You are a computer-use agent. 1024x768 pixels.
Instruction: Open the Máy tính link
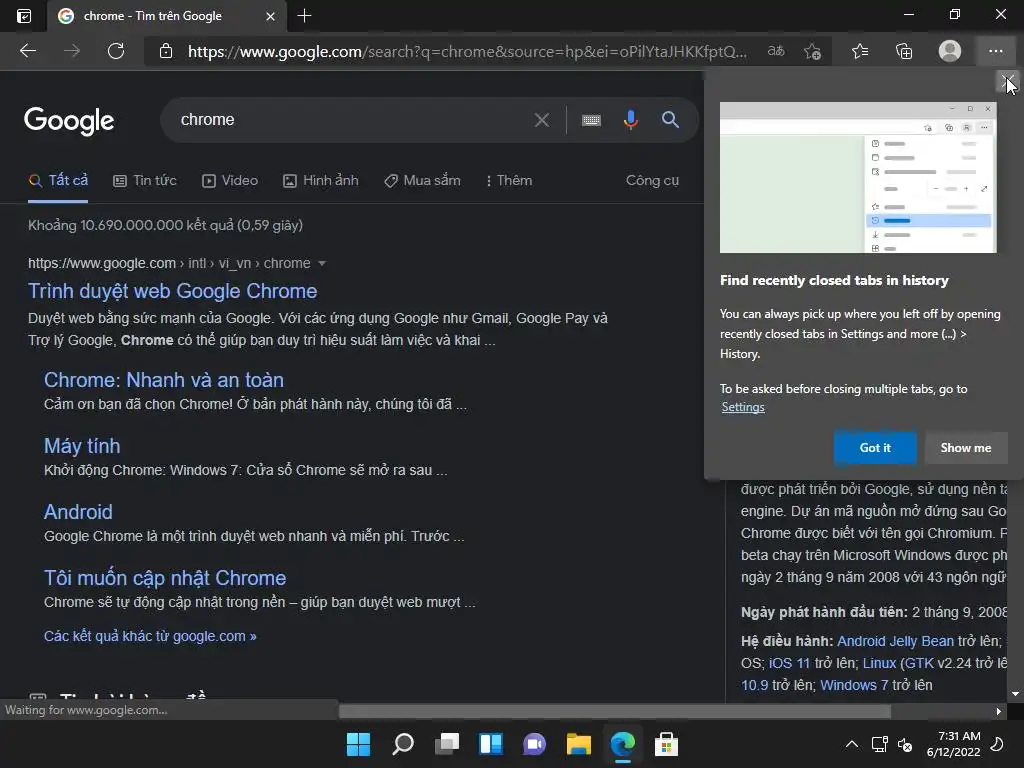click(x=82, y=446)
